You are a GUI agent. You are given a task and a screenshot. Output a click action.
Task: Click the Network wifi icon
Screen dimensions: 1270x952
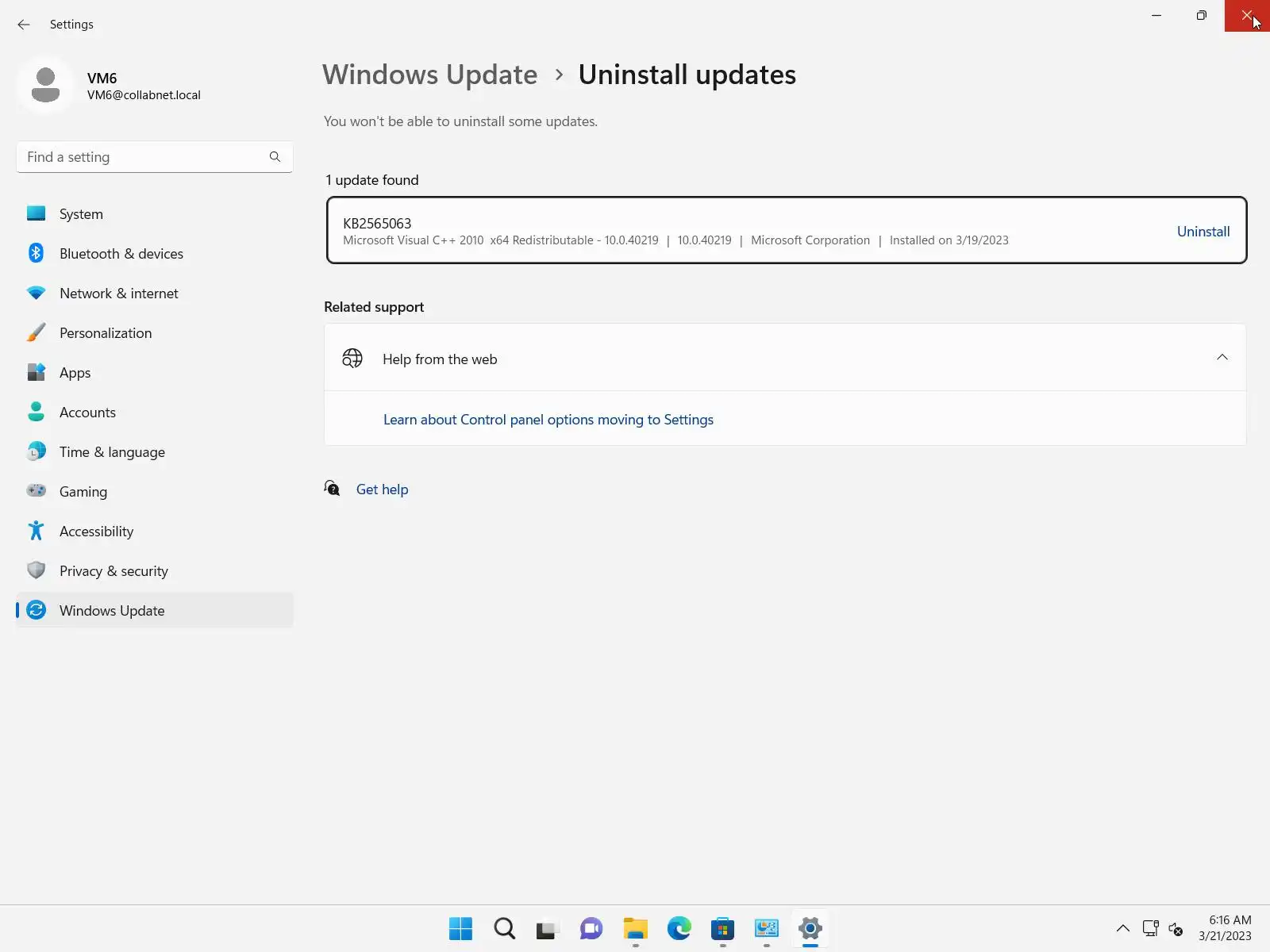pos(36,293)
